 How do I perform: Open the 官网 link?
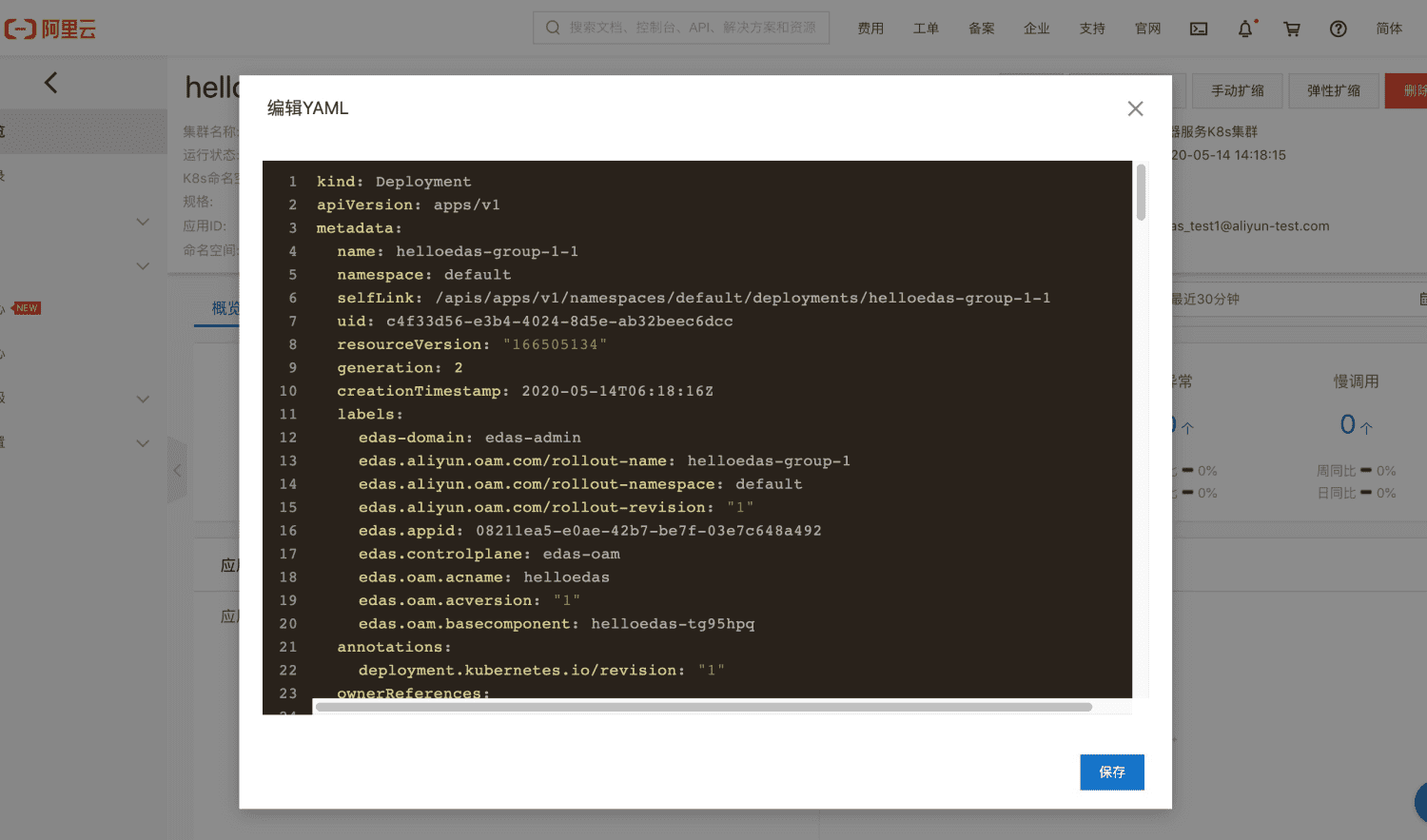tap(1148, 29)
